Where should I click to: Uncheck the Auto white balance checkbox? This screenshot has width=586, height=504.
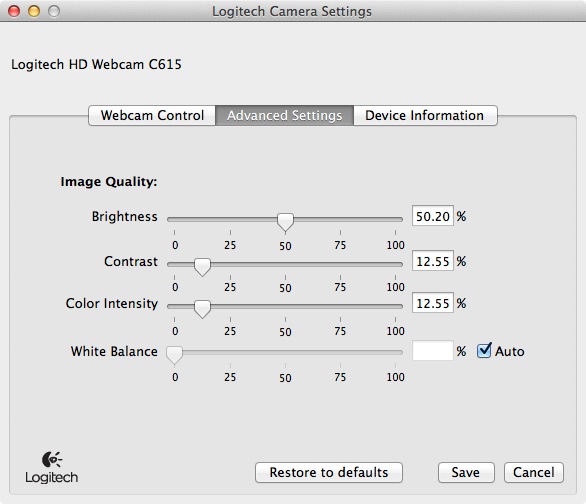point(484,351)
